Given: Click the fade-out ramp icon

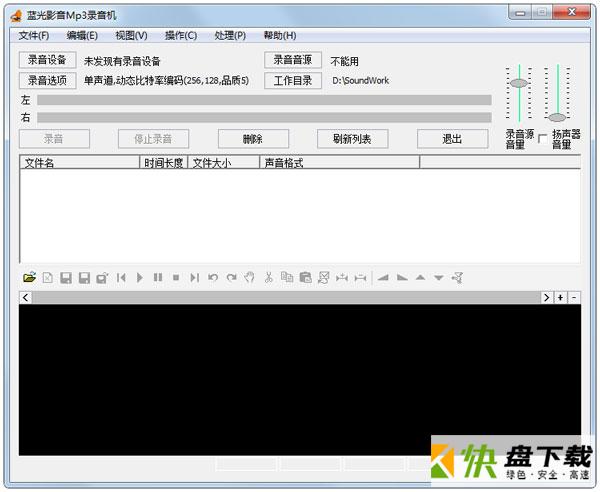Looking at the screenshot, I should click(x=402, y=277).
